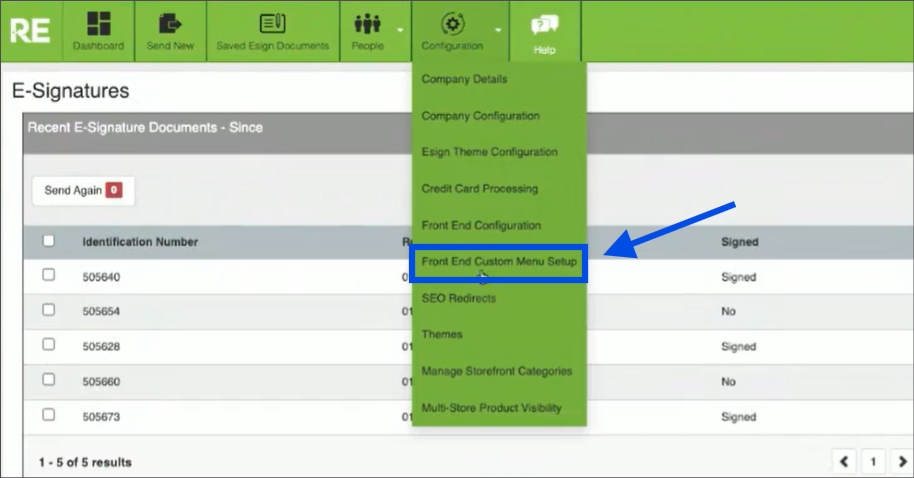Viewport: 914px width, 478px height.
Task: Check the box for document 505640
Action: [x=49, y=275]
